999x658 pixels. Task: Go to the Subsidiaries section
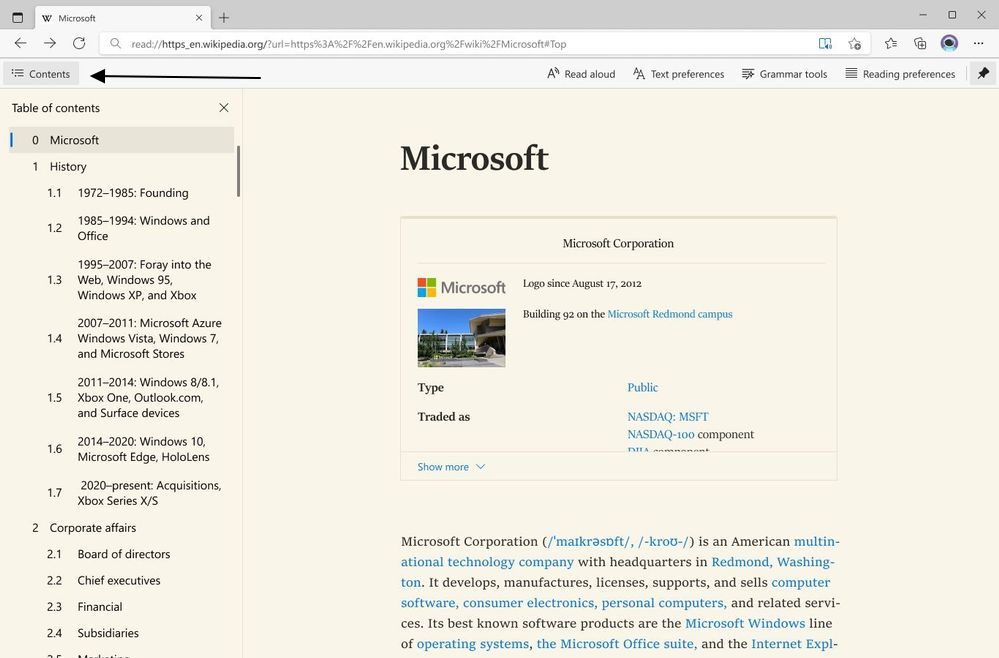click(x=122, y=633)
